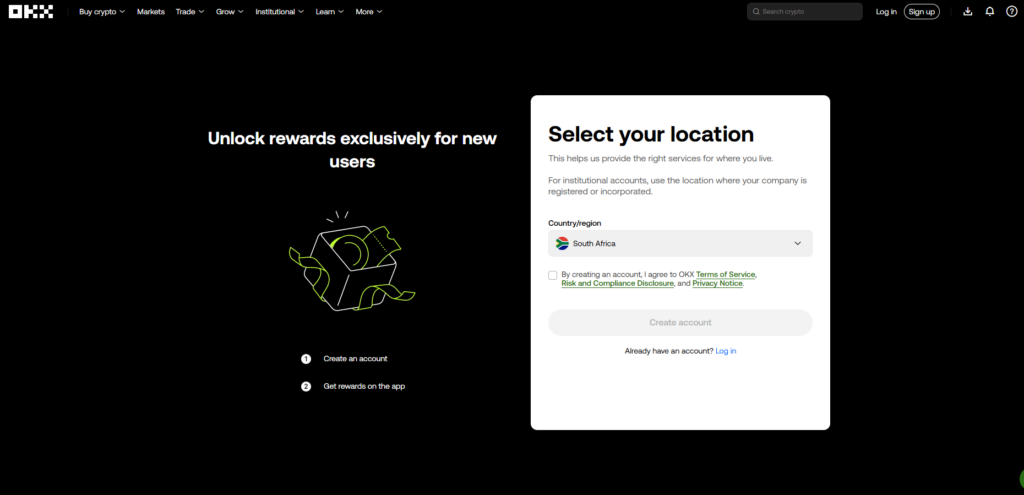Open the Privacy Notice link
This screenshot has height=495, width=1024.
tap(717, 283)
